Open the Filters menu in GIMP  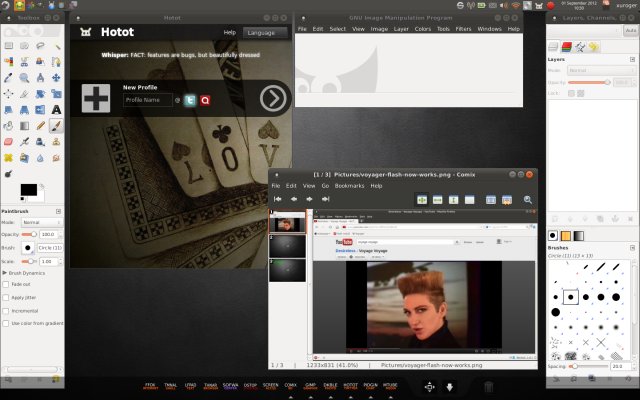463,29
